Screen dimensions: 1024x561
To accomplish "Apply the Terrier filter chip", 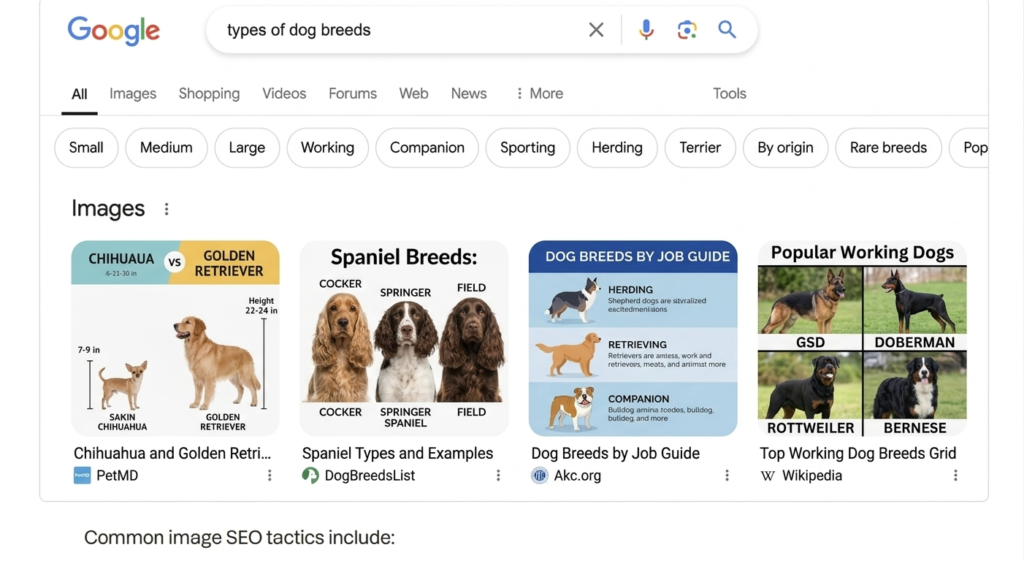I will [x=700, y=148].
